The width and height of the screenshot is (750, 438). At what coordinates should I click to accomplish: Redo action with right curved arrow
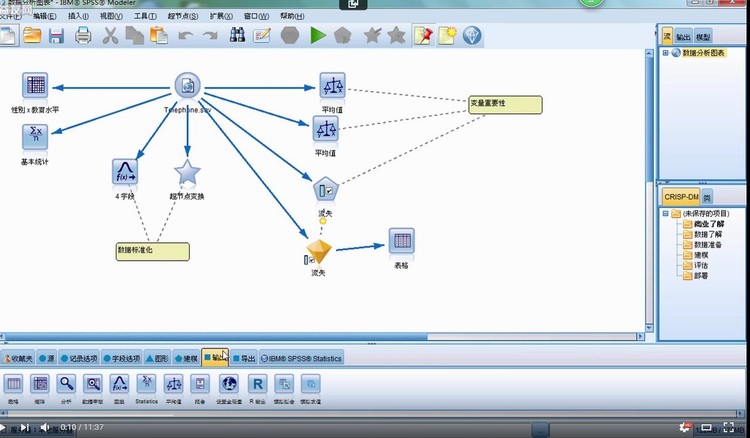click(x=210, y=35)
